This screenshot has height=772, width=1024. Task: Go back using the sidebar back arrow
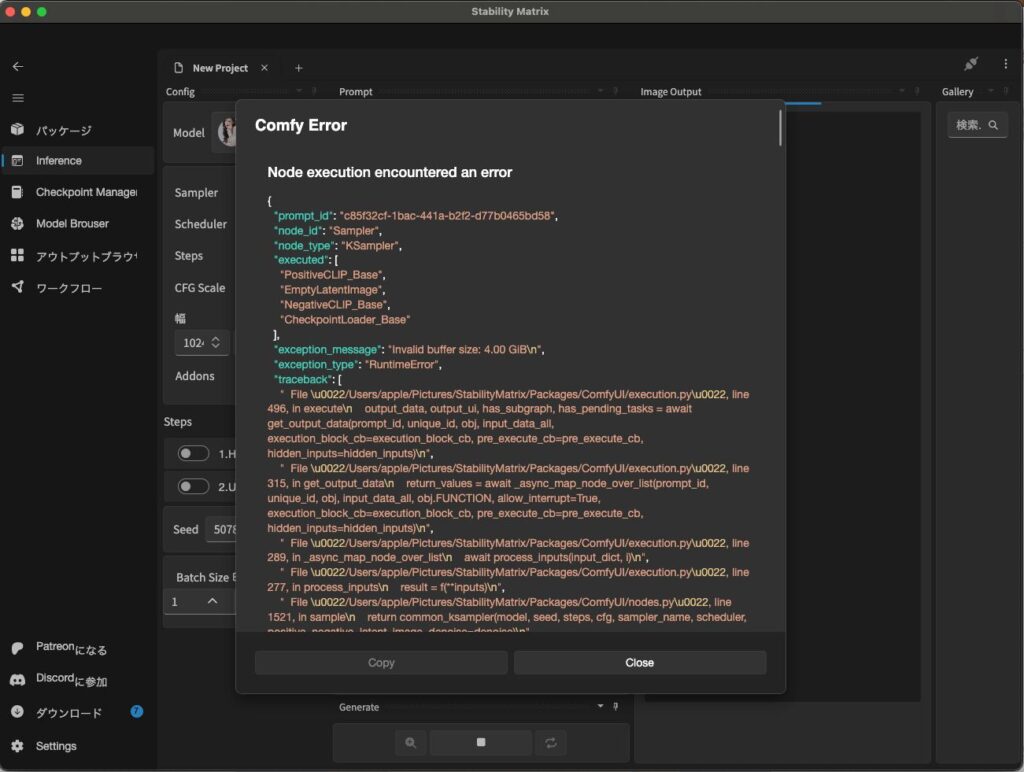coord(18,67)
